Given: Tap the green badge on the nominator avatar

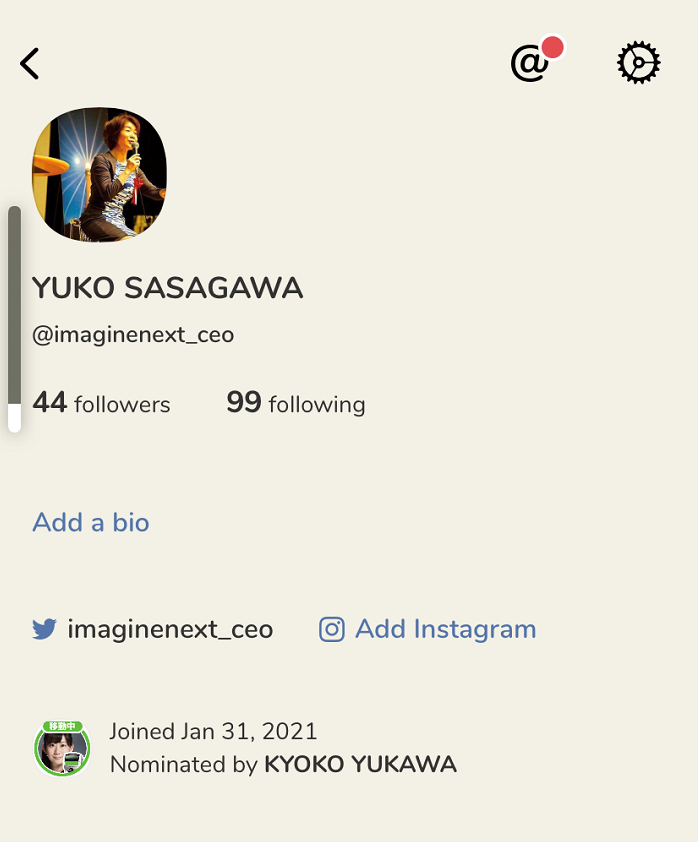Looking at the screenshot, I should [63, 725].
